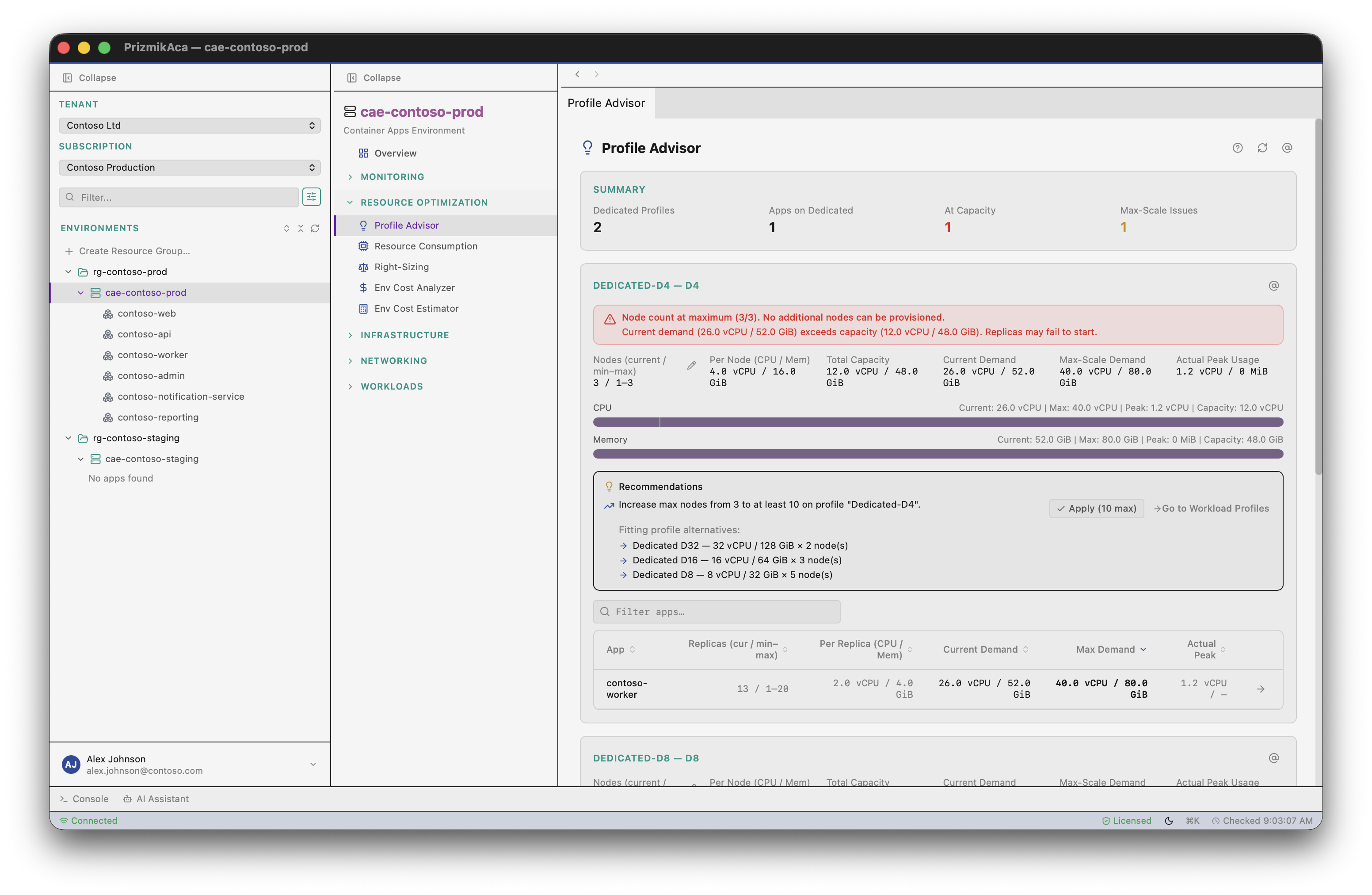Screen dimensions: 1372x895
Task: Focus the Filter apps... search field
Action: (716, 612)
